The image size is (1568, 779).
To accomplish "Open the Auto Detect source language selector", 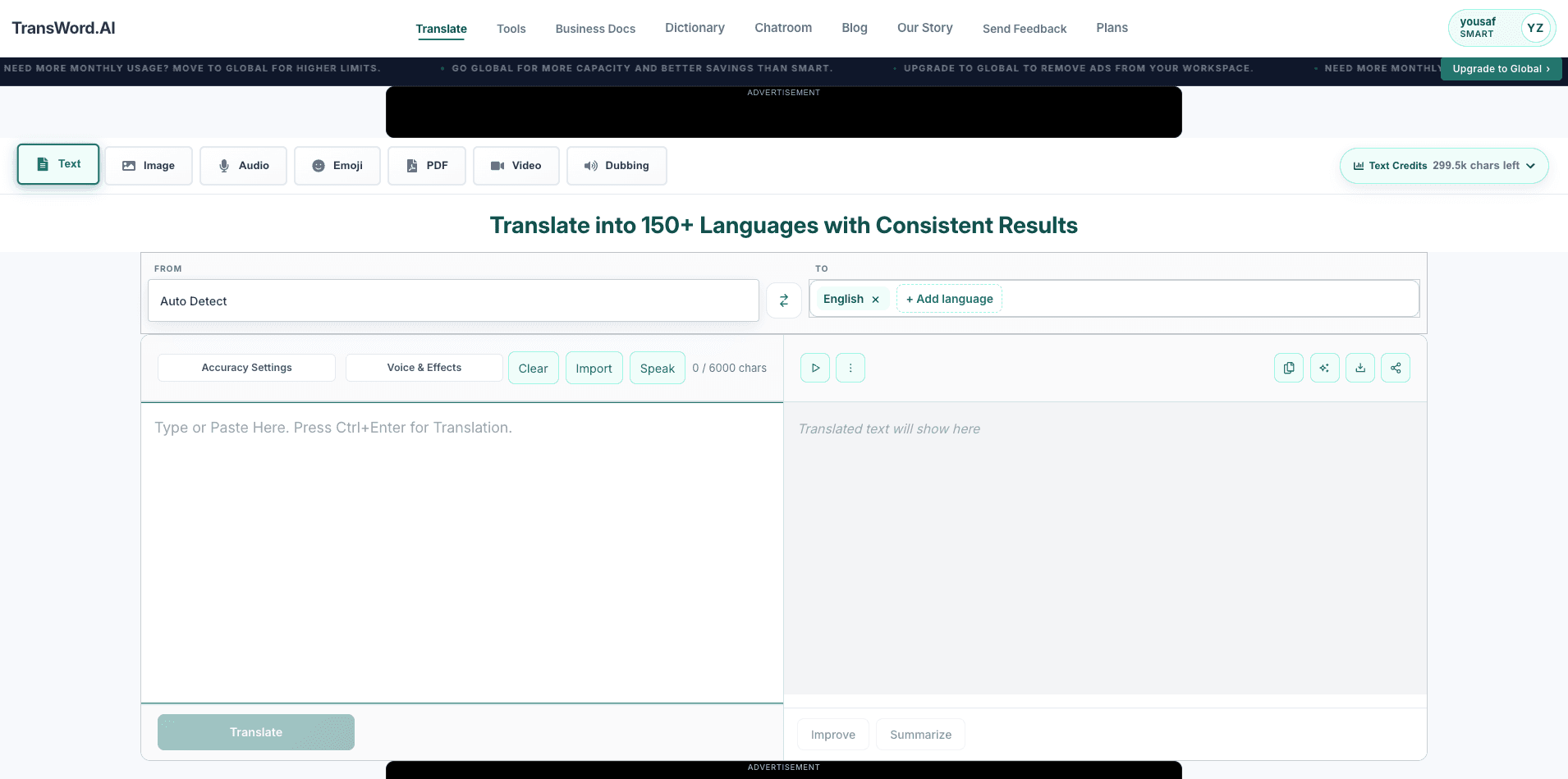I will pyautogui.click(x=453, y=300).
